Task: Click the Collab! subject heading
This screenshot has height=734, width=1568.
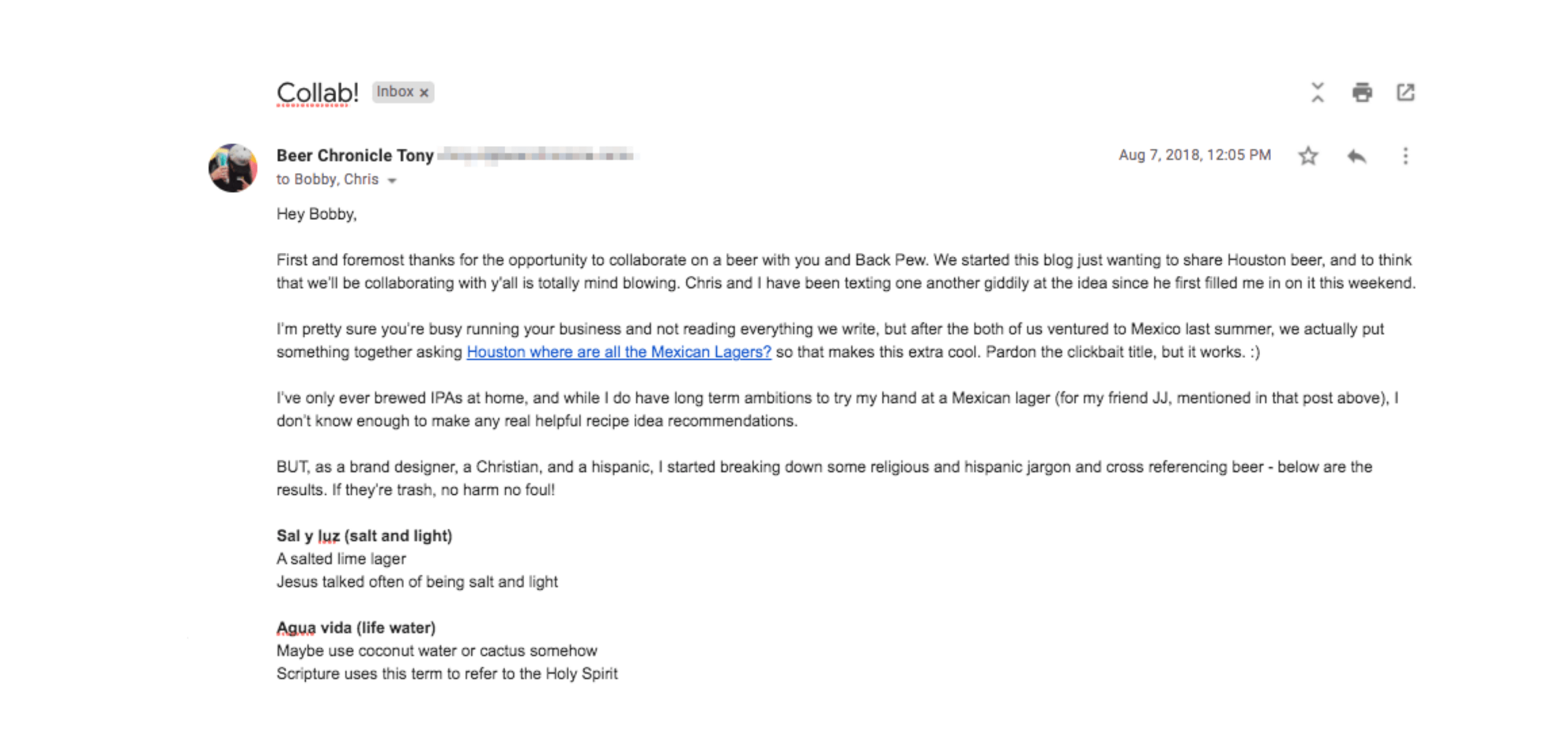Action: pyautogui.click(x=317, y=92)
